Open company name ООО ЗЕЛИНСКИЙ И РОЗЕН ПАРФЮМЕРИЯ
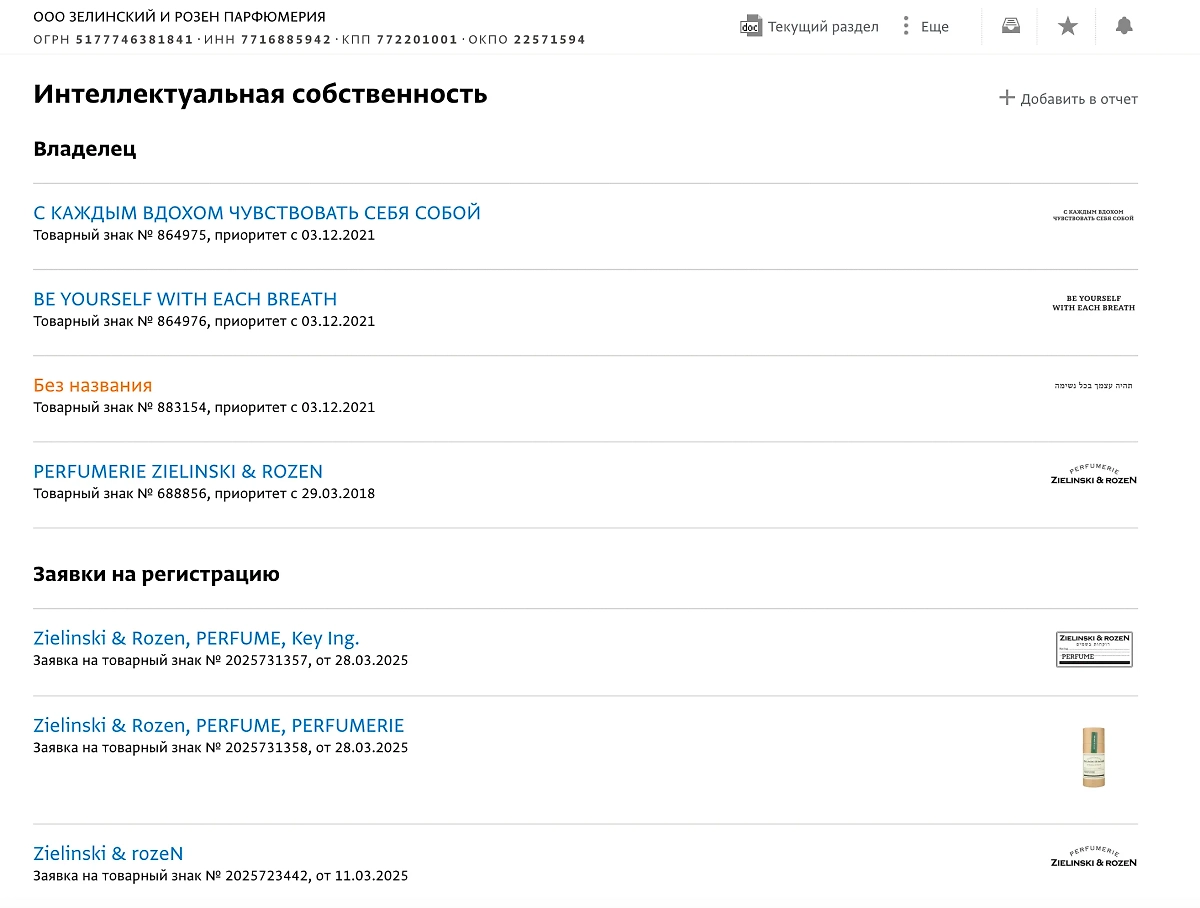Viewport: 1200px width, 908px height. pyautogui.click(x=178, y=16)
